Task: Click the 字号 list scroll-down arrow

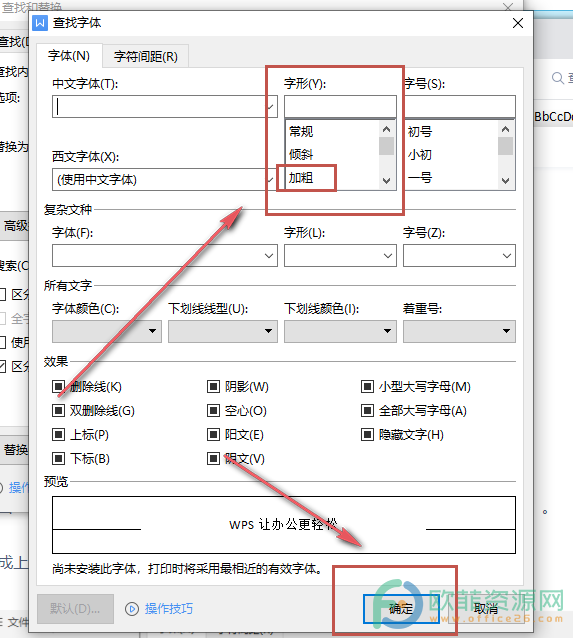Action: [505, 181]
